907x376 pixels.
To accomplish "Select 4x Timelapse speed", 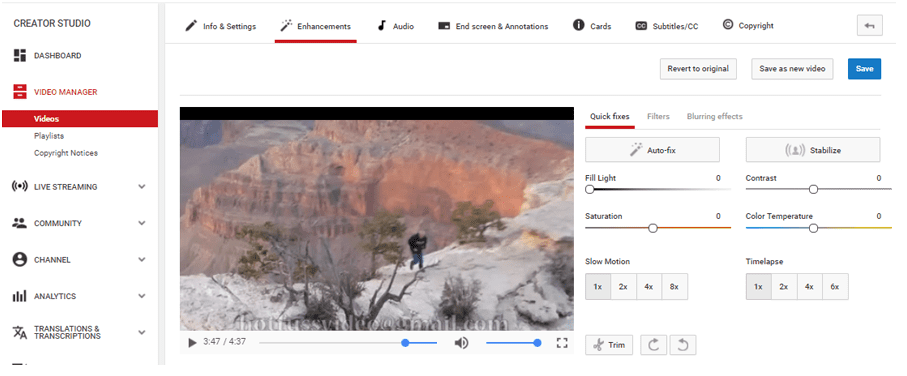I will (809, 286).
